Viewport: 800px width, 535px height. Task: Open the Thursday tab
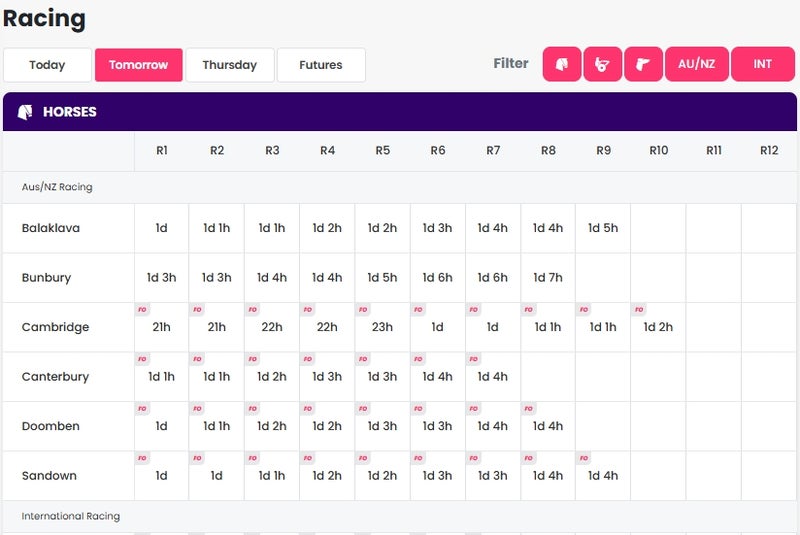click(x=230, y=65)
